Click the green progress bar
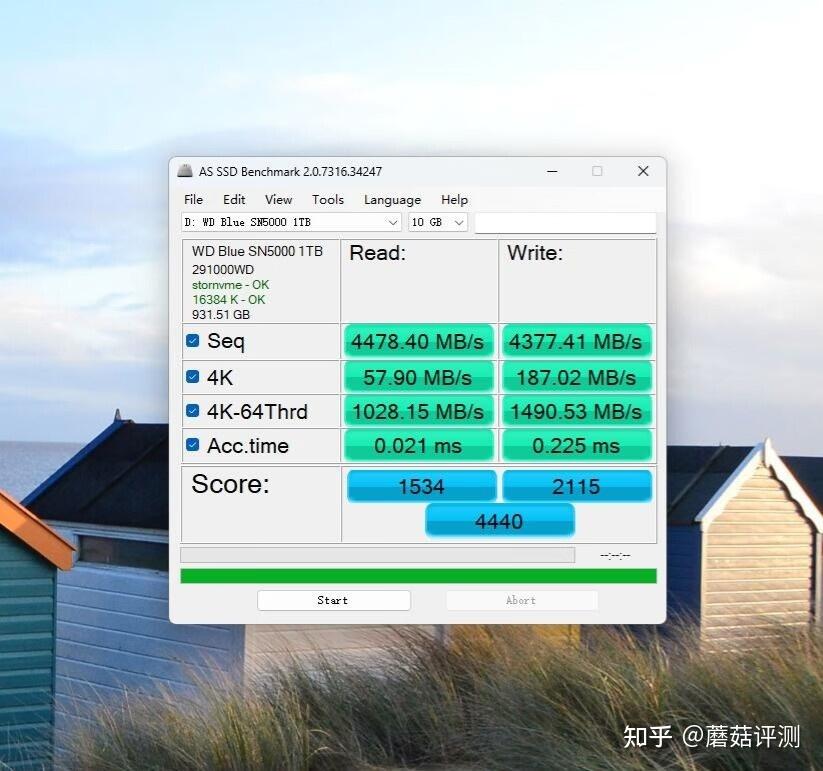 click(417, 575)
